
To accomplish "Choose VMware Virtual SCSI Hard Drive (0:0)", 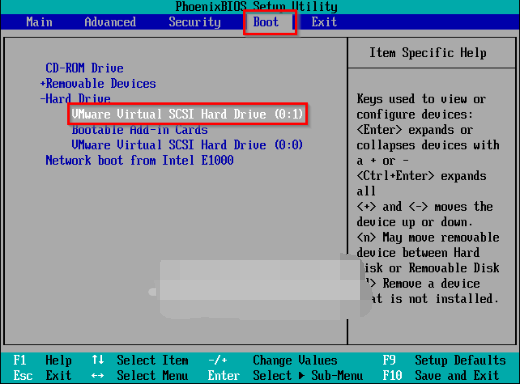I will tap(187, 145).
